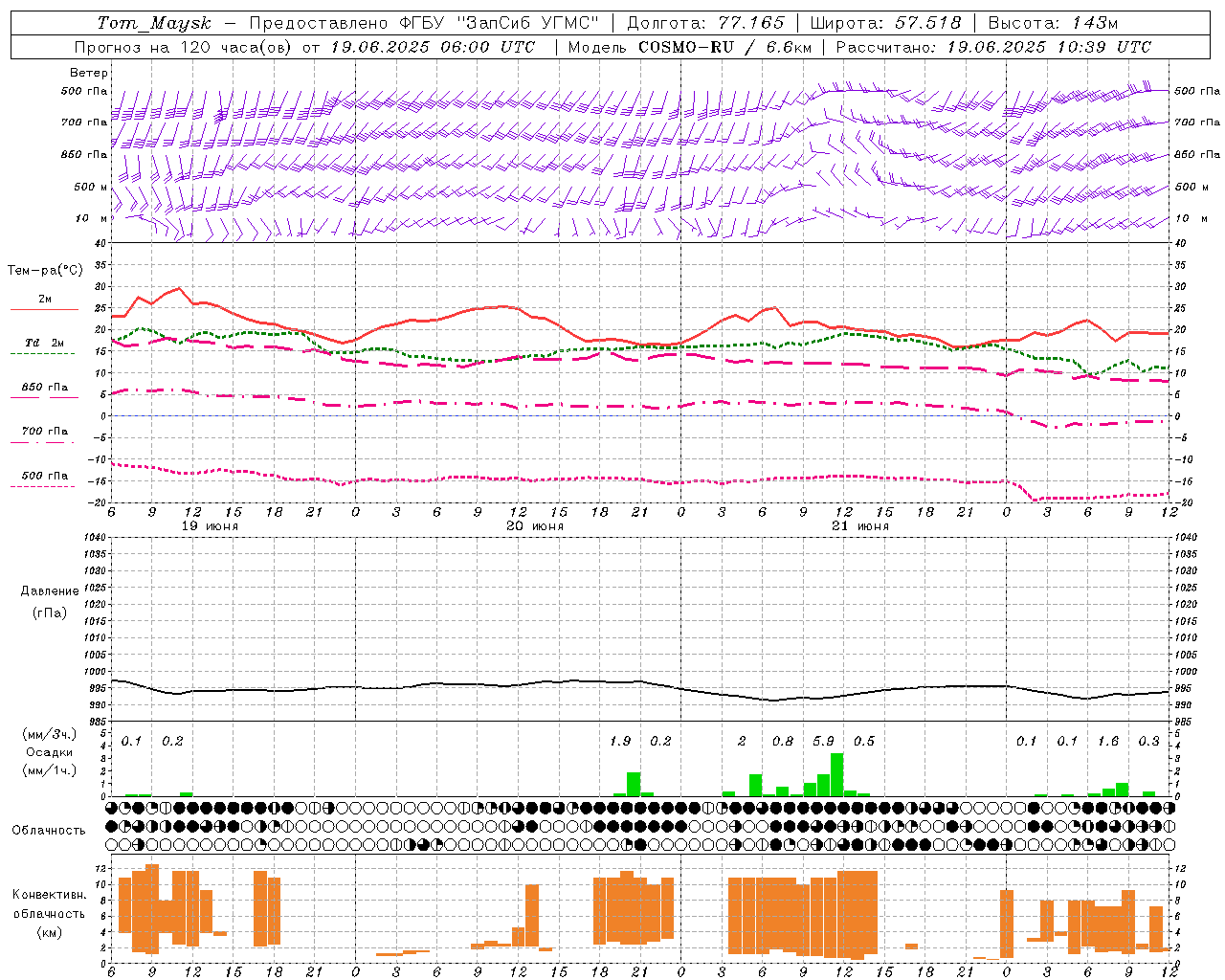Click the Td 2м legend label

[44, 343]
